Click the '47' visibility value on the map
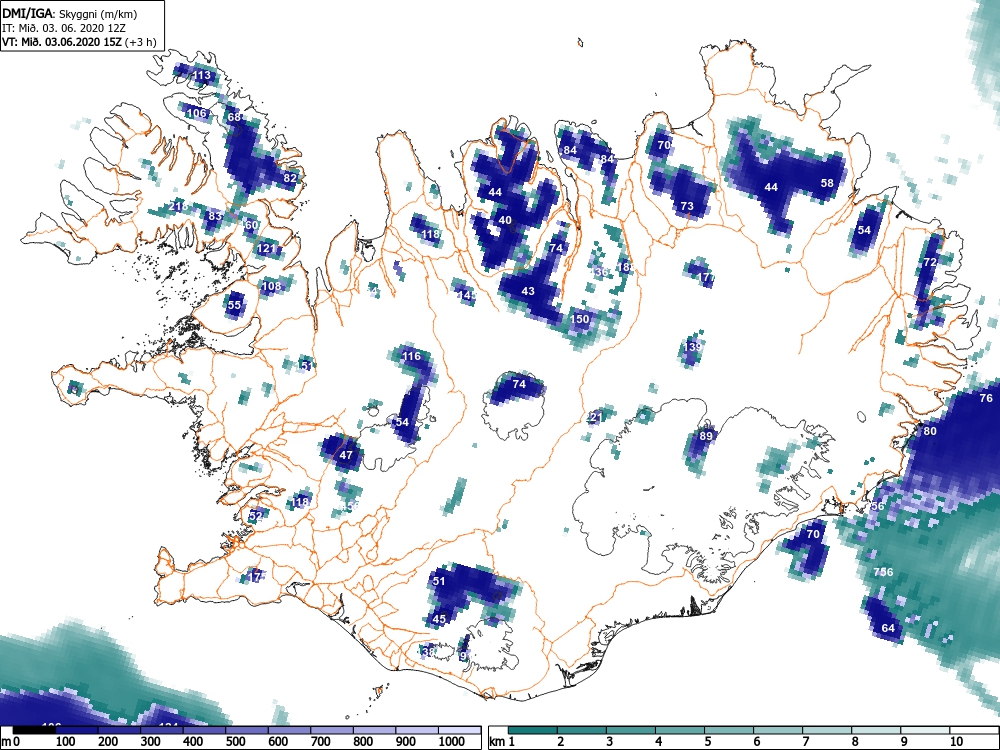The image size is (1000, 750). [x=346, y=455]
